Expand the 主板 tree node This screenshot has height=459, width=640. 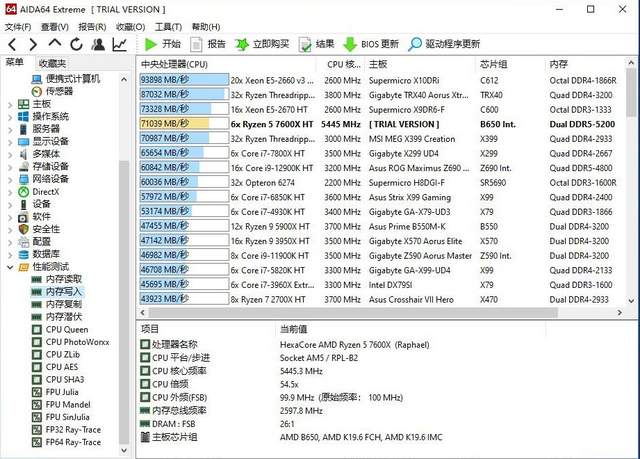[10, 105]
